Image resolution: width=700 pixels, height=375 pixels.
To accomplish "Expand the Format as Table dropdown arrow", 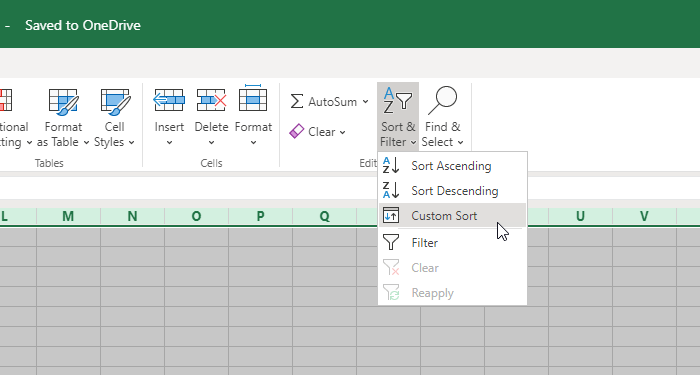I will tap(86, 142).
